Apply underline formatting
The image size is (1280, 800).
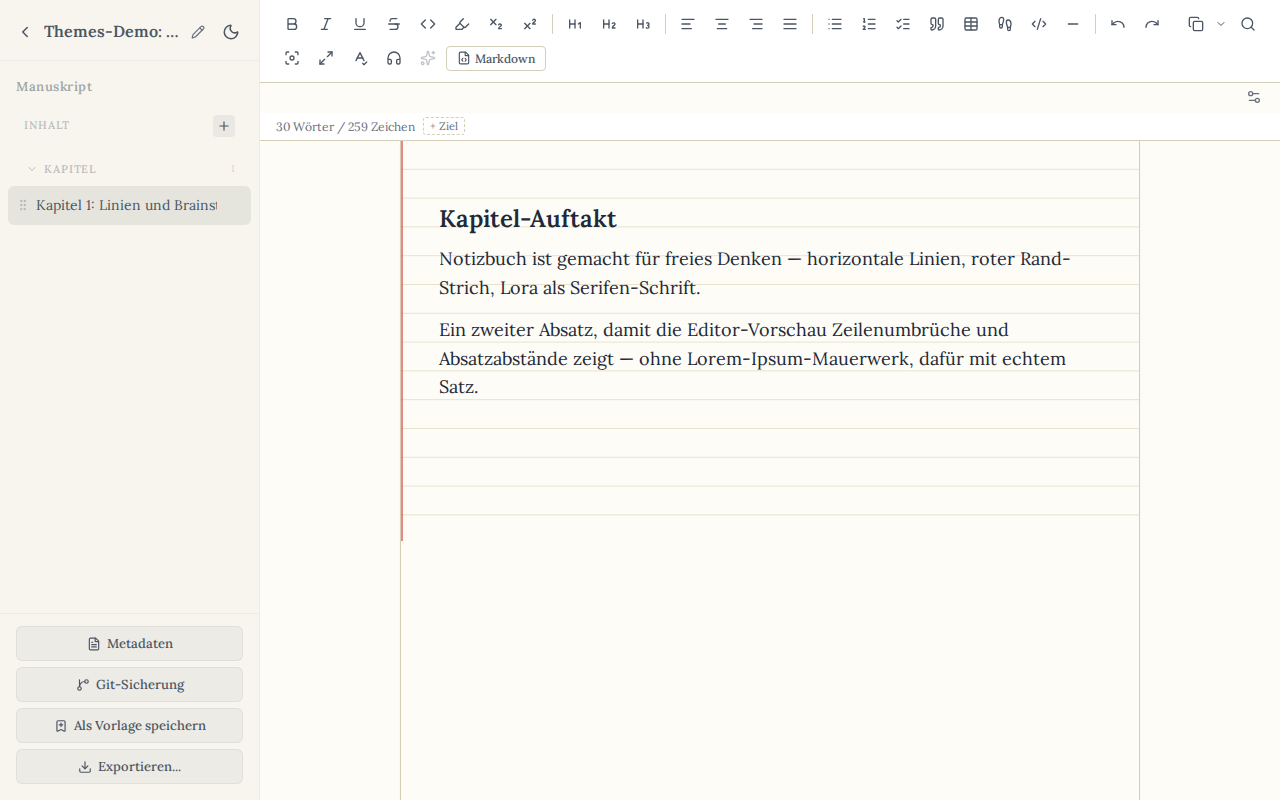tap(360, 24)
